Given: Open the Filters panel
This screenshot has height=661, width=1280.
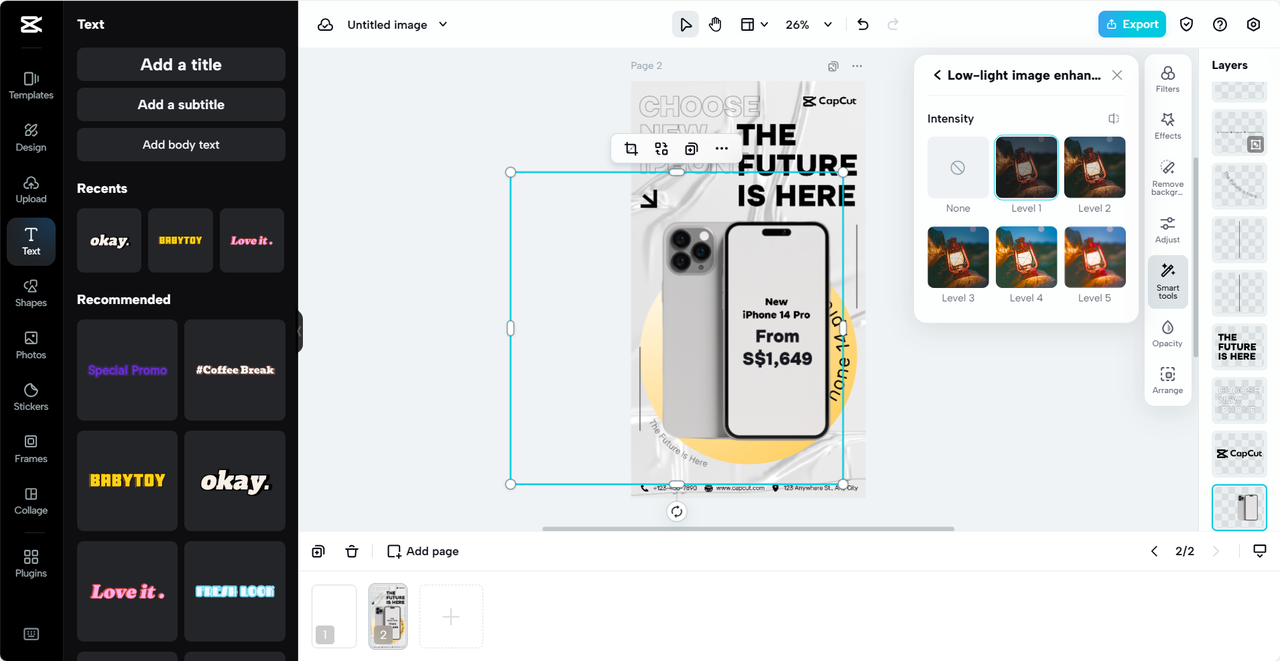Looking at the screenshot, I should pos(1167,79).
